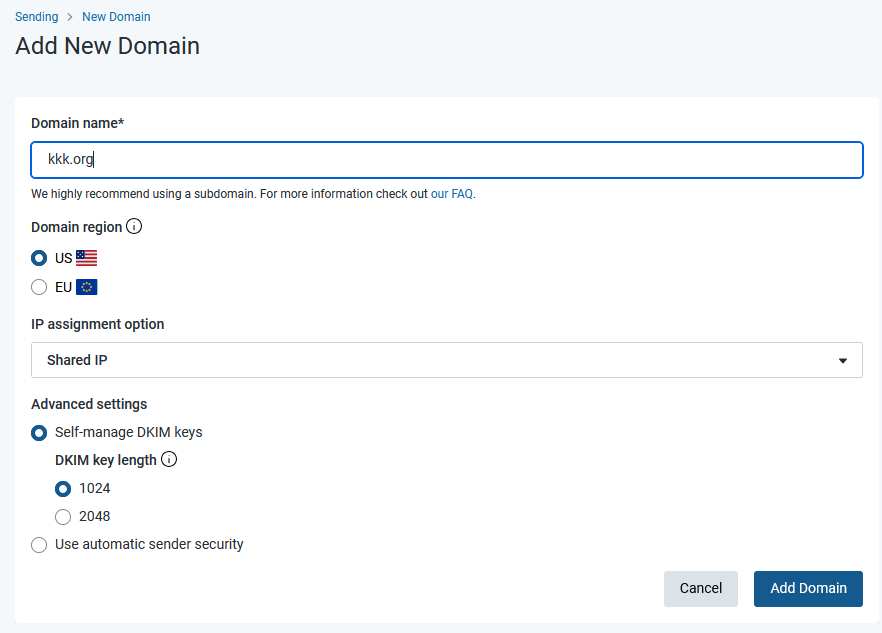The width and height of the screenshot is (882, 633).
Task: Click the European Union flag icon
Action: tap(87, 287)
